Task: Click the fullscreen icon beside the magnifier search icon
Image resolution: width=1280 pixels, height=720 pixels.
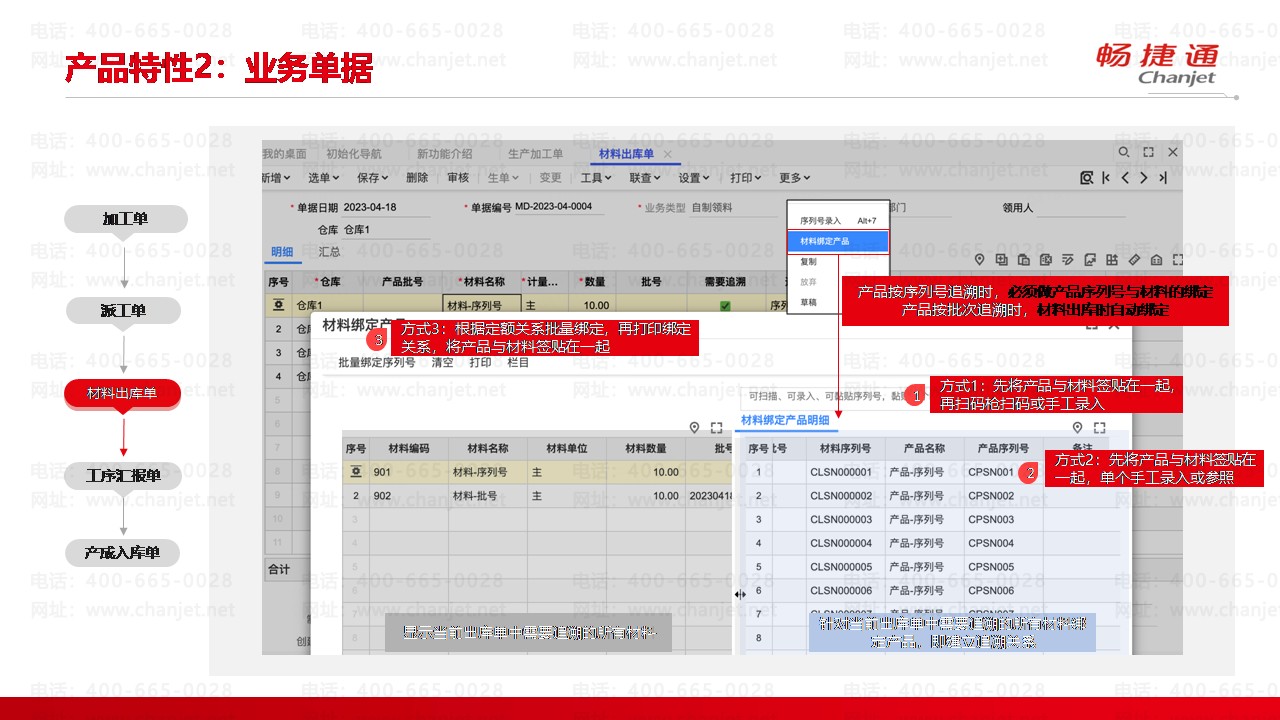Action: [x=1149, y=153]
